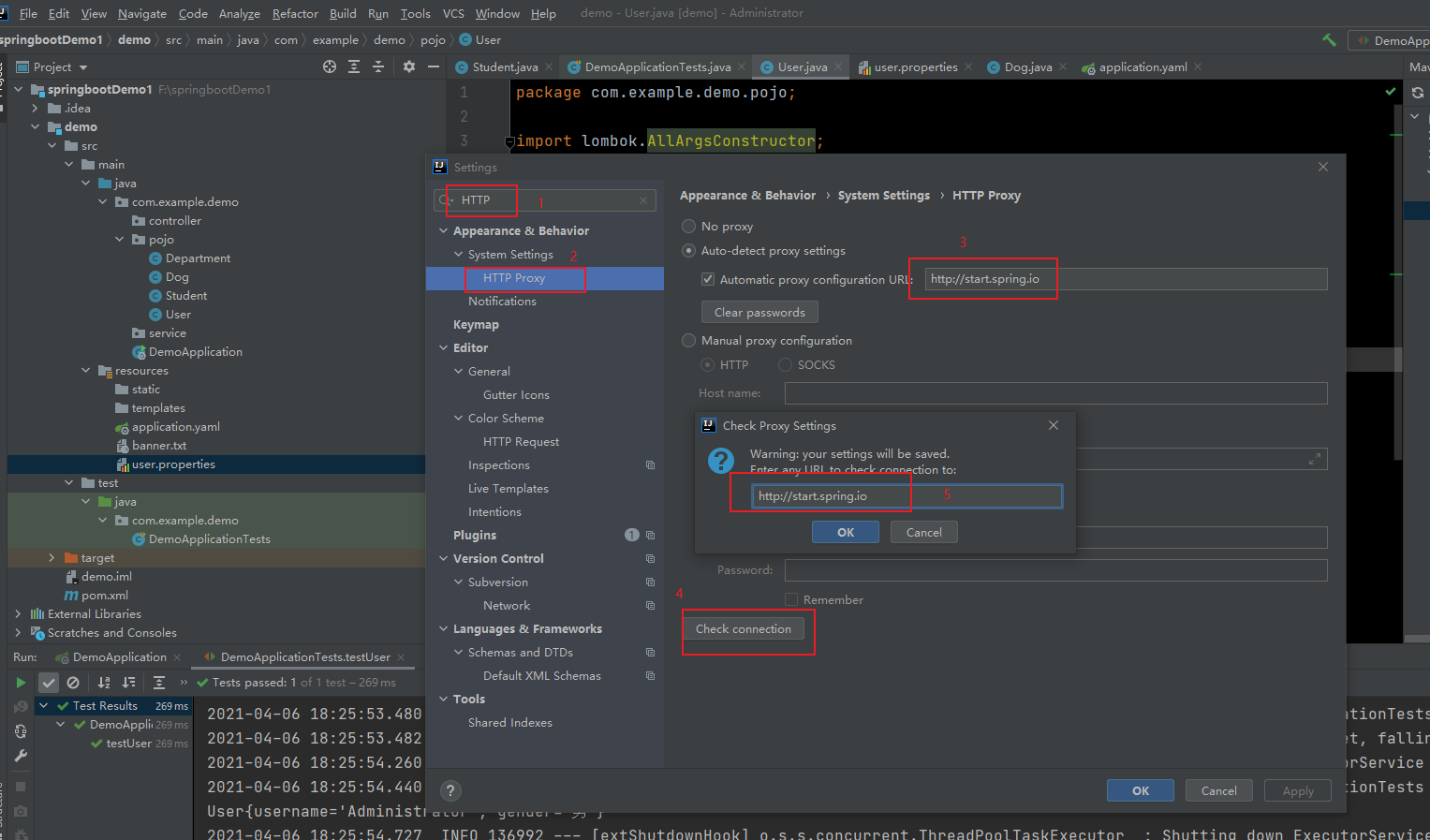Click expand-all icon in Run tool window toolbar
This screenshot has height=840, width=1430.
click(159, 683)
